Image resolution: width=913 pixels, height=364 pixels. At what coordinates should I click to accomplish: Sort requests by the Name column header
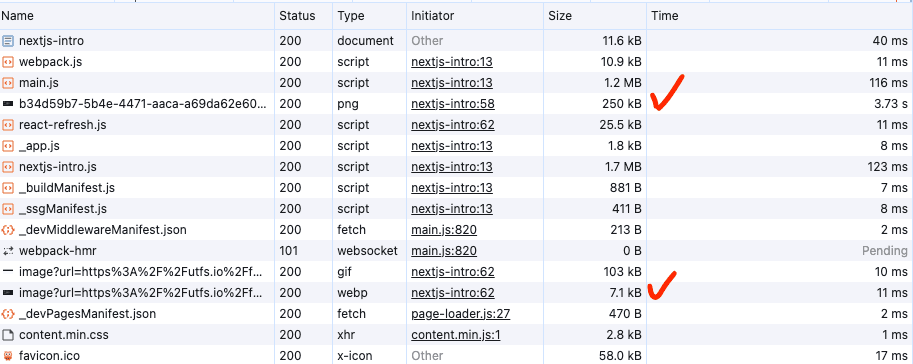point(17,16)
